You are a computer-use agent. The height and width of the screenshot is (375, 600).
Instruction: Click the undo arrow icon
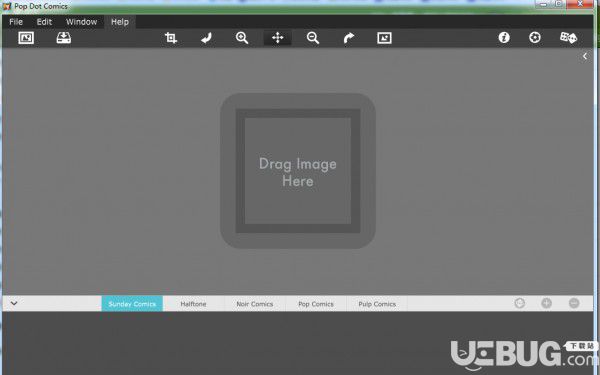point(207,38)
